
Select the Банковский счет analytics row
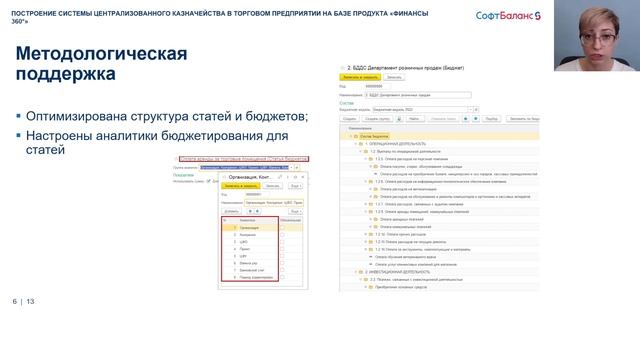coord(262,270)
